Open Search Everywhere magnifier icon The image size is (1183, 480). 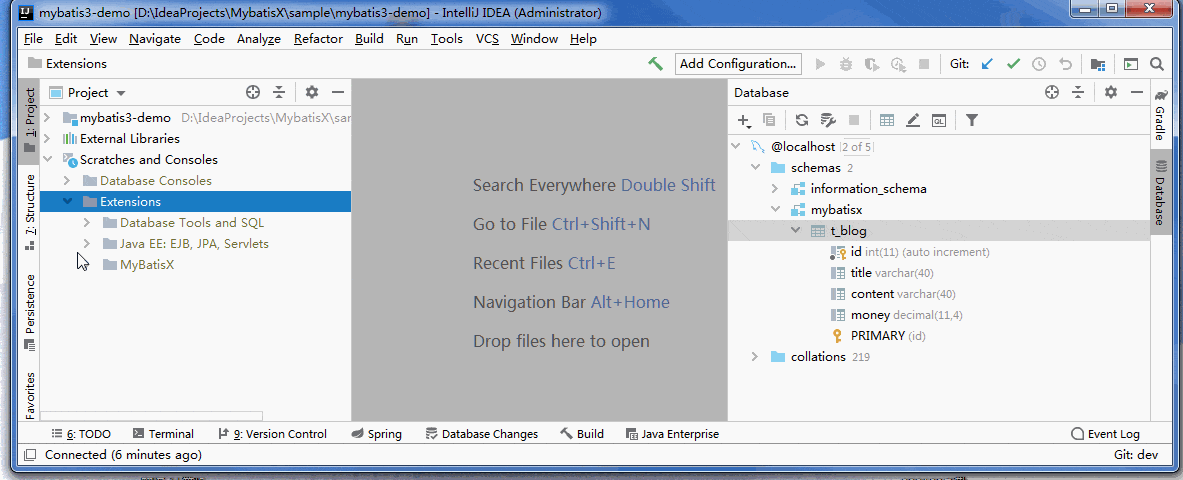pos(1157,64)
